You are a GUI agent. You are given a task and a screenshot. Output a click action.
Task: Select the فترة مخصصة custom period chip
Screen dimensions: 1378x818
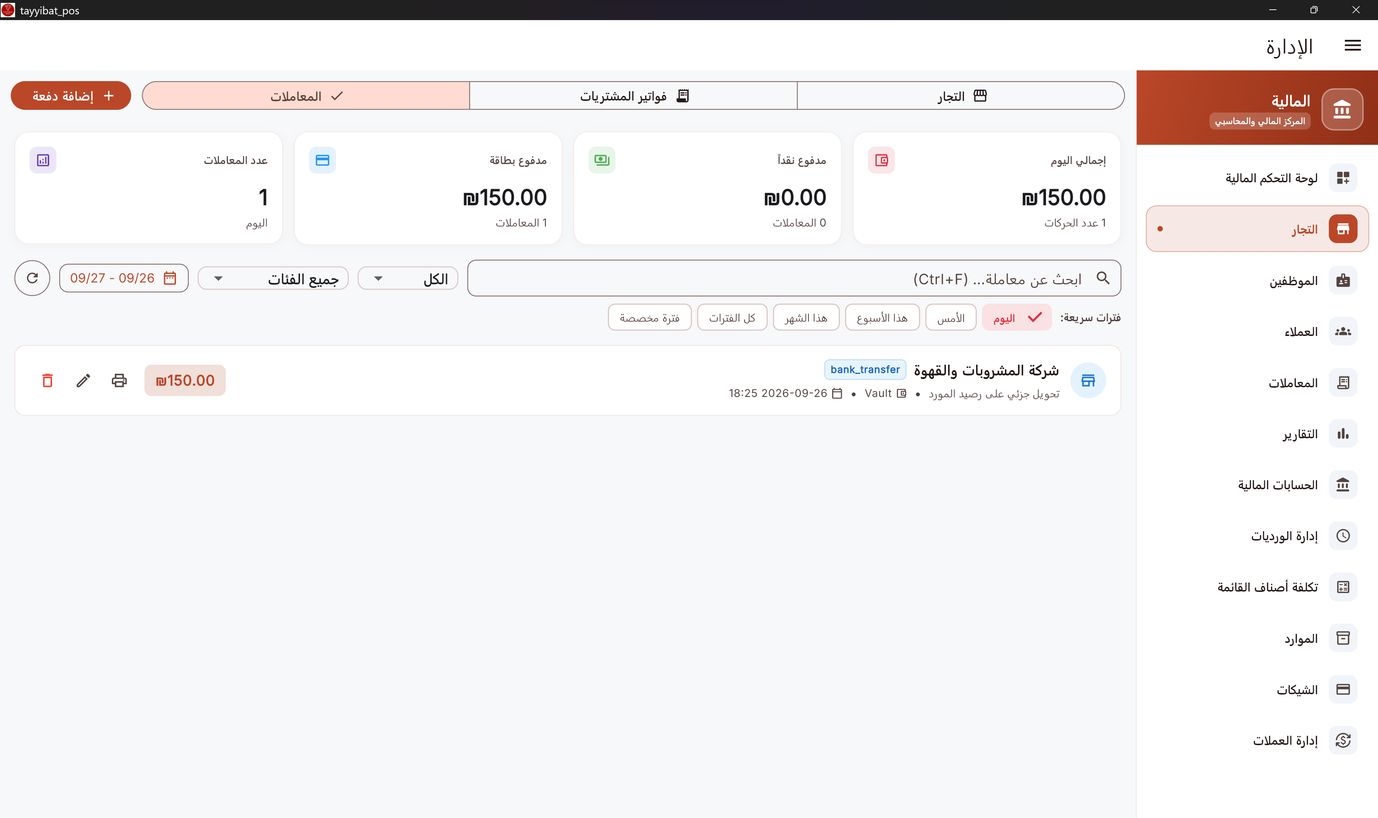point(649,318)
